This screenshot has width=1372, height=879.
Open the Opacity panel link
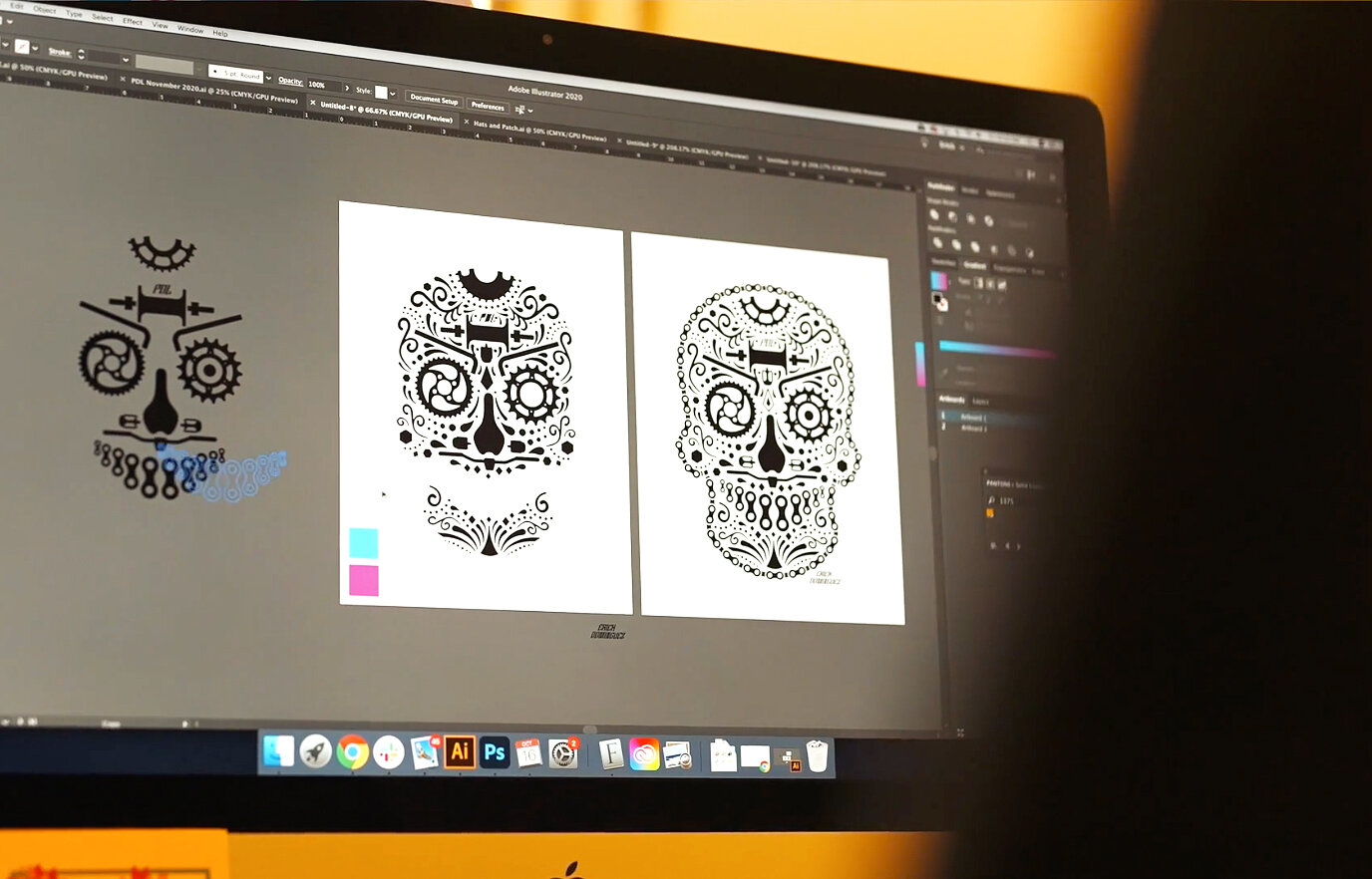290,81
